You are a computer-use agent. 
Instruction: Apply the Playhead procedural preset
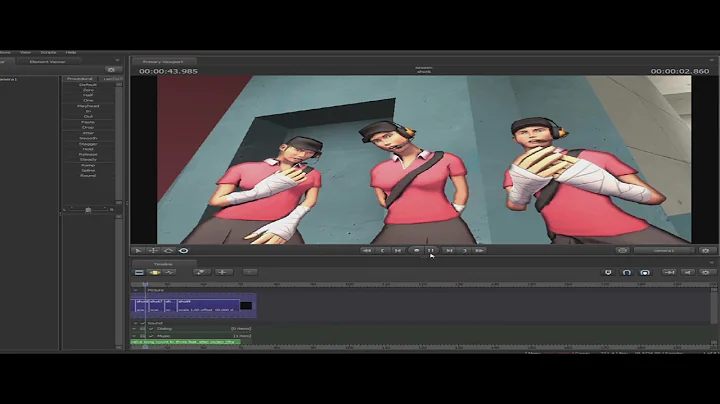(88, 106)
